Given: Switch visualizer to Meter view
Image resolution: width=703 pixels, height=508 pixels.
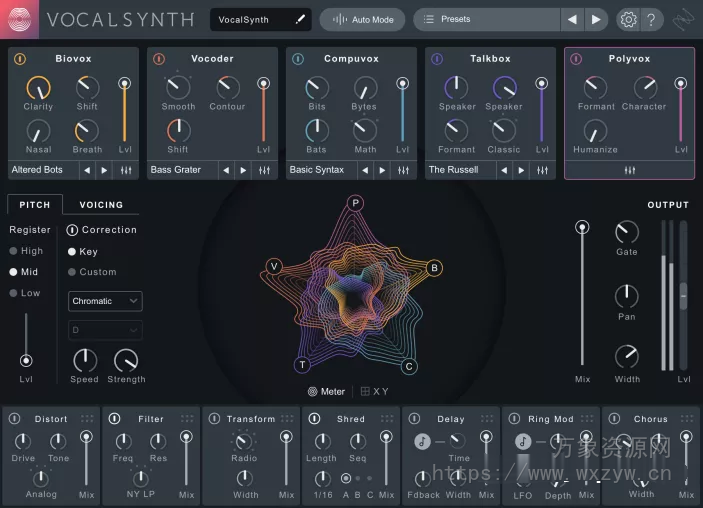Looking at the screenshot, I should click(x=326, y=392).
